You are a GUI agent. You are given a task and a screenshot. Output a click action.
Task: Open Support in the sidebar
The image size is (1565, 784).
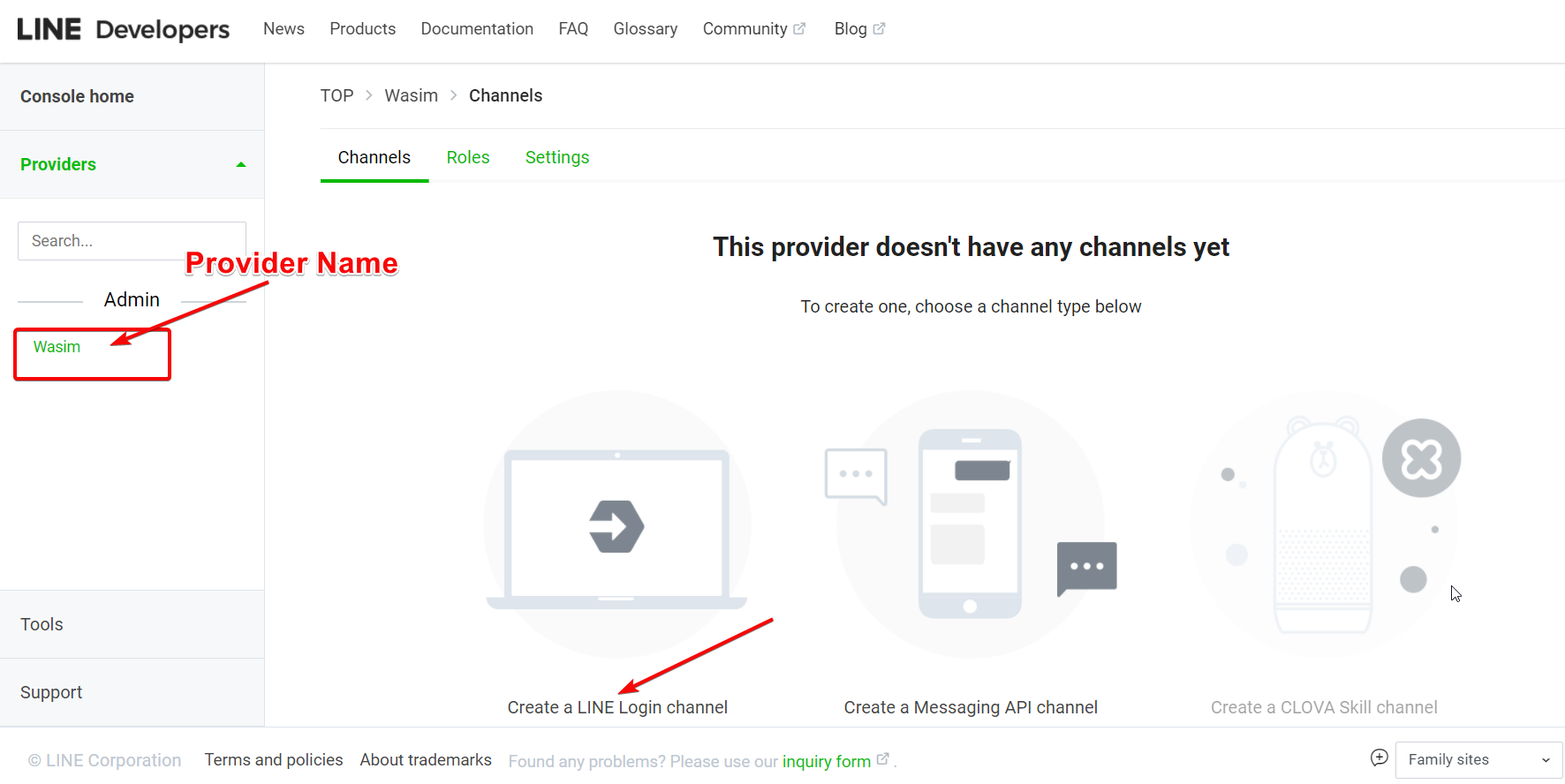pyautogui.click(x=132, y=692)
